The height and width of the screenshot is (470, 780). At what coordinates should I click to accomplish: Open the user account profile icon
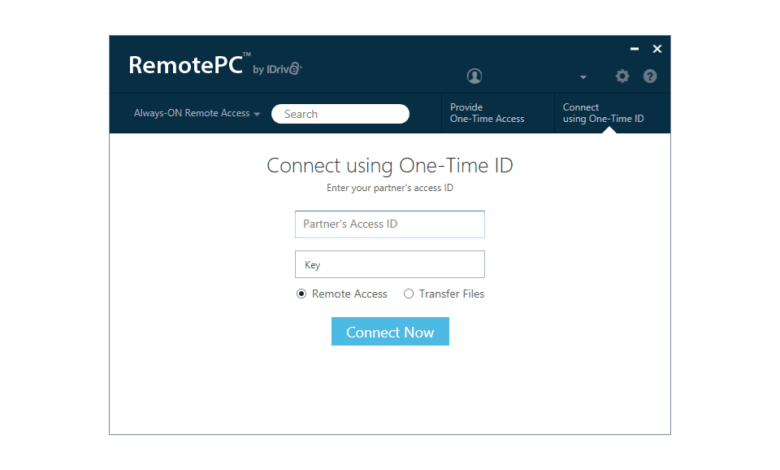[474, 76]
